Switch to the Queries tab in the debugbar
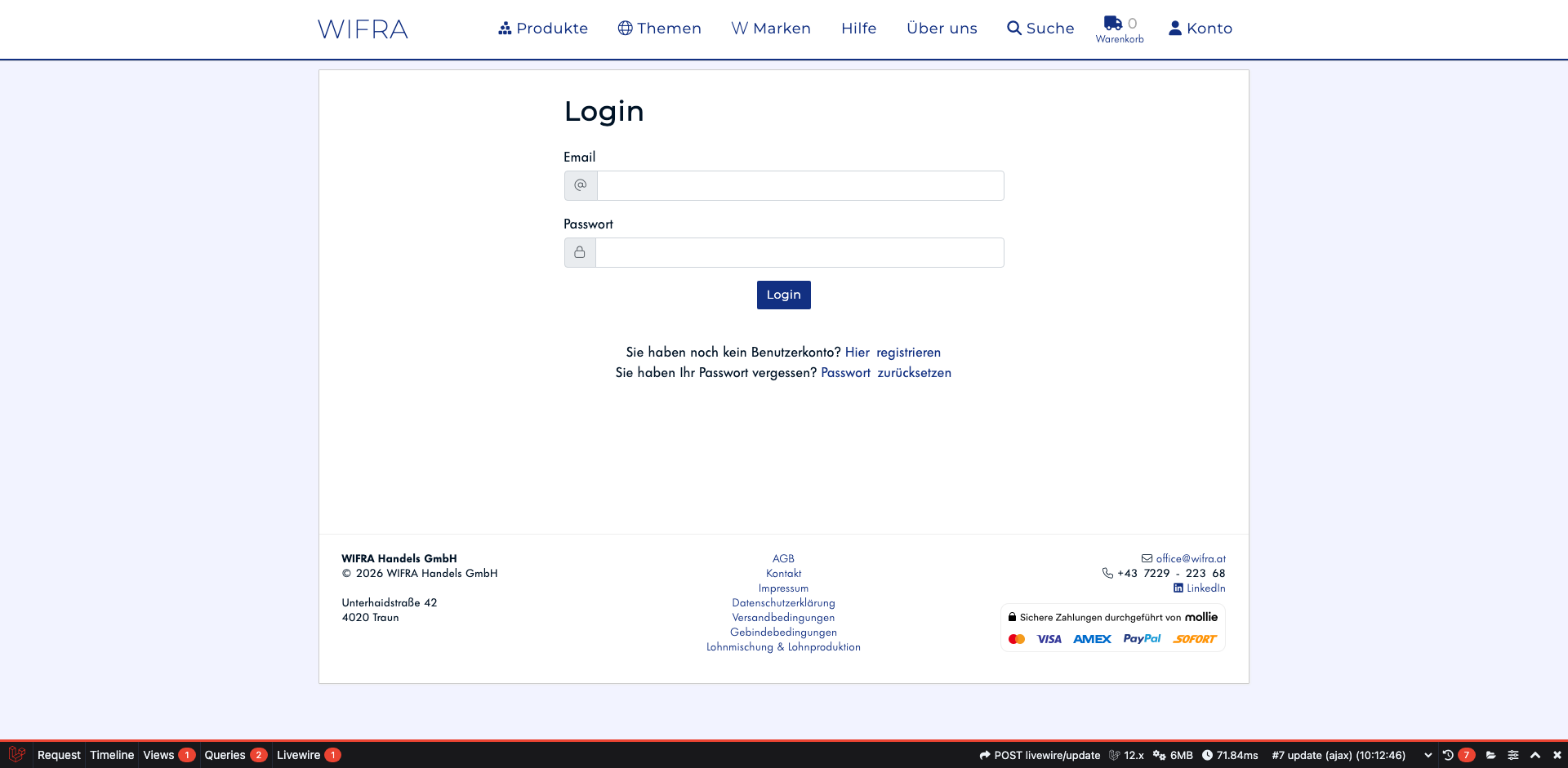This screenshot has height=768, width=1568. [227, 755]
